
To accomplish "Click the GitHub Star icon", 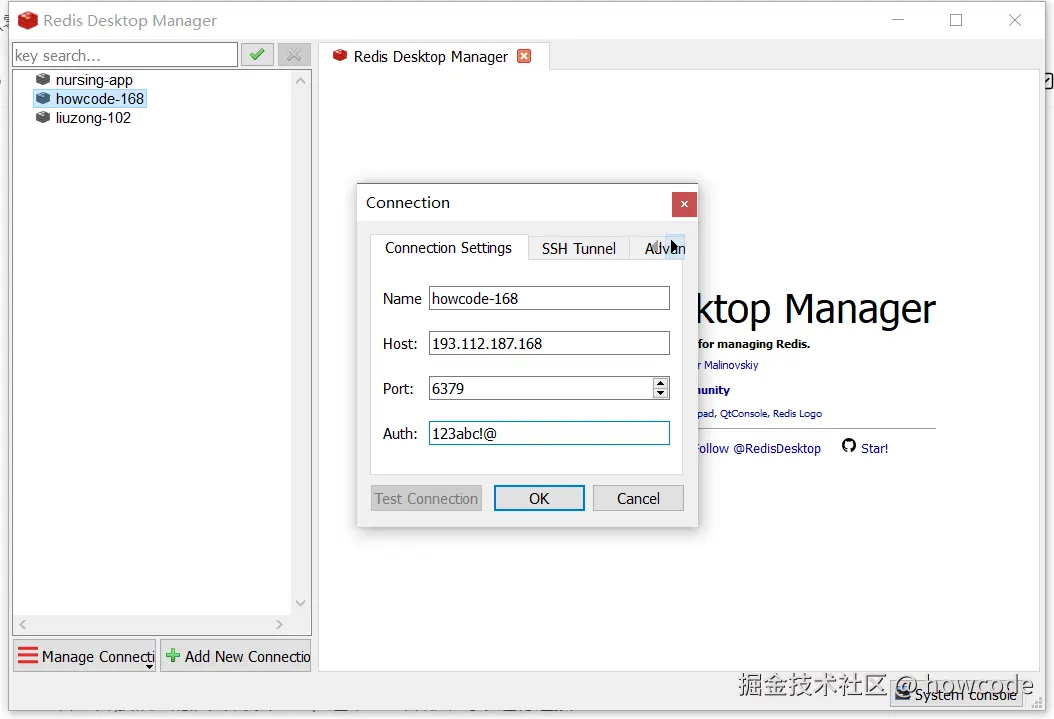I will [x=848, y=446].
